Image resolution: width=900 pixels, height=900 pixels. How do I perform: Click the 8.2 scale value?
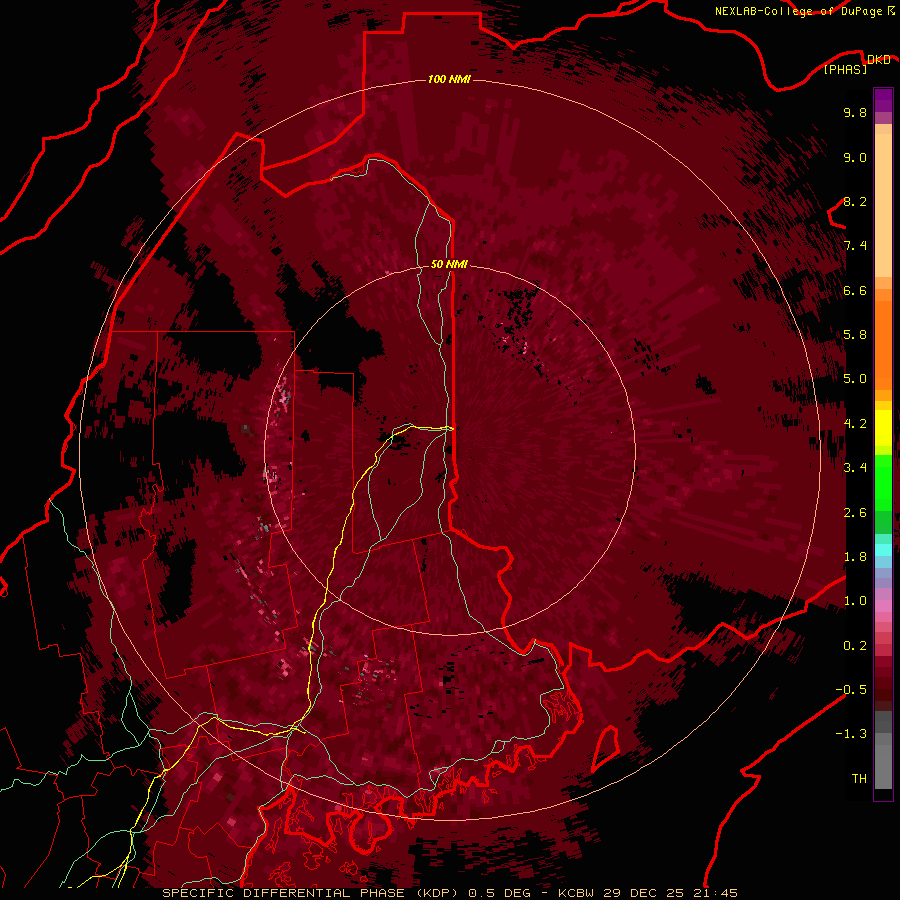(x=855, y=201)
